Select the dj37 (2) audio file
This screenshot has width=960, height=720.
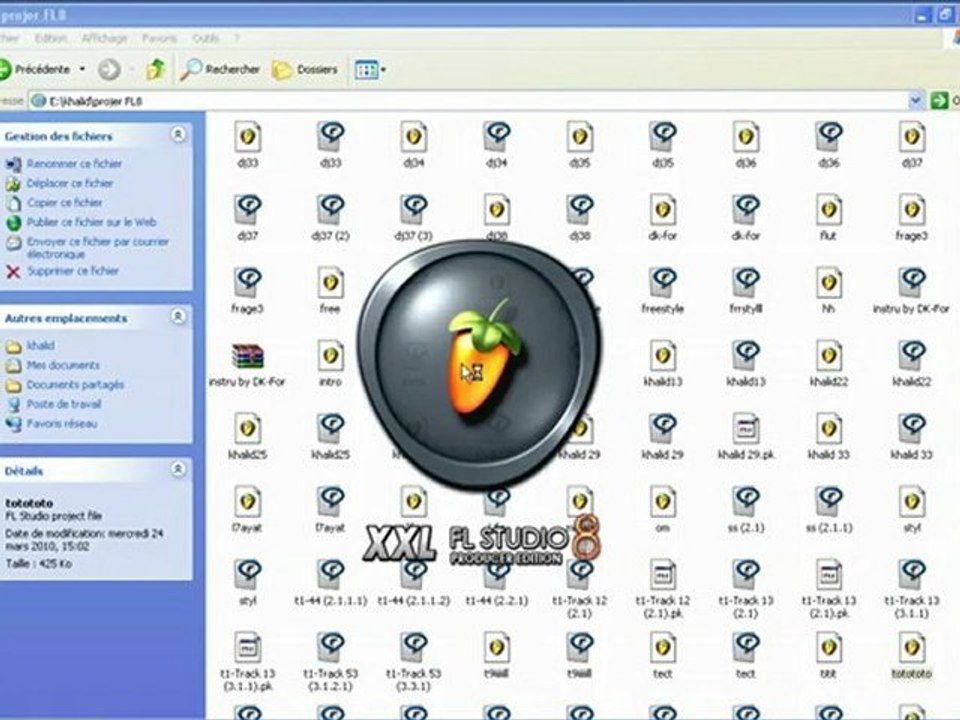[331, 217]
